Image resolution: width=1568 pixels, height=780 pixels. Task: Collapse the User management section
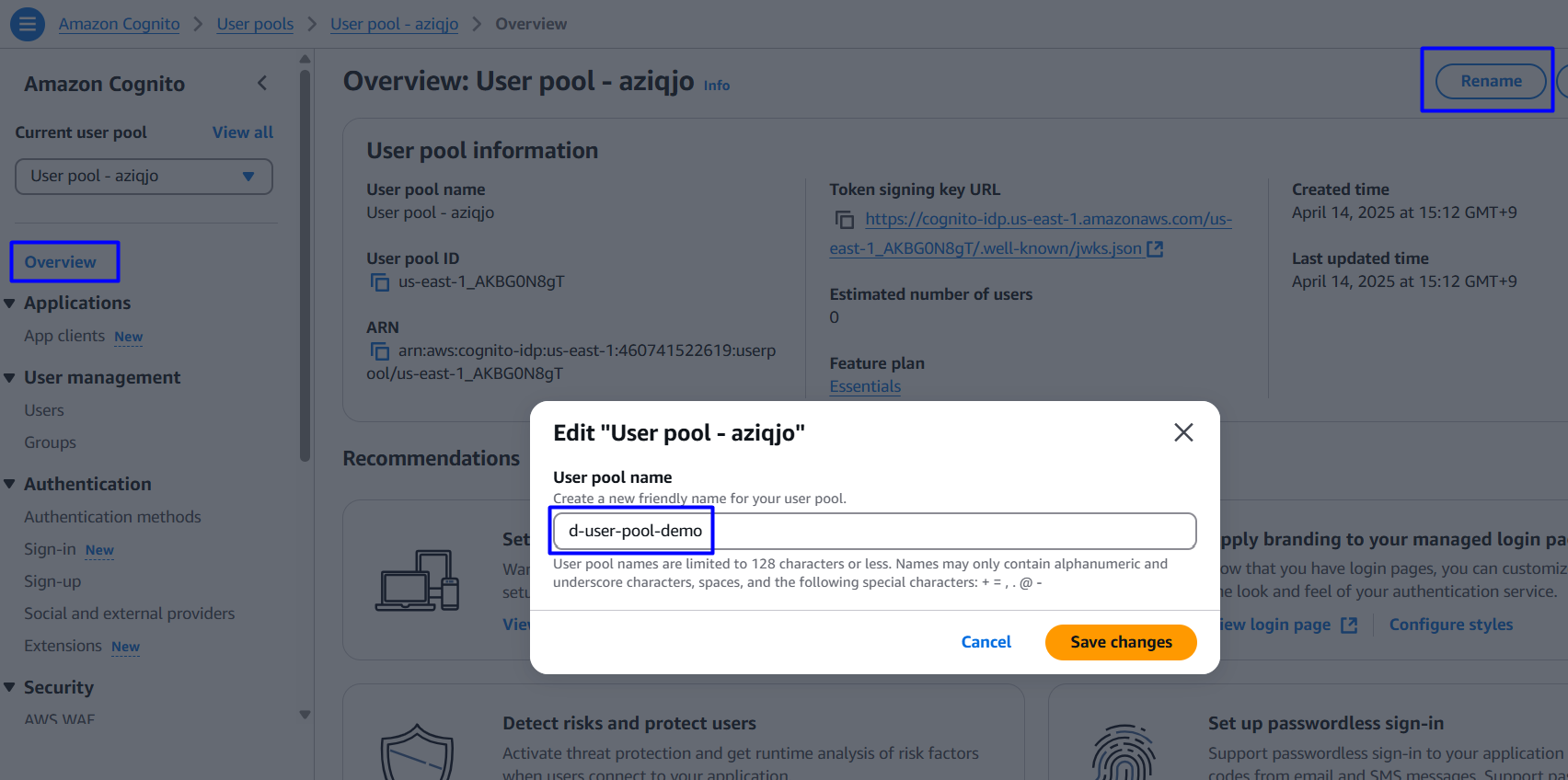[x=10, y=378]
